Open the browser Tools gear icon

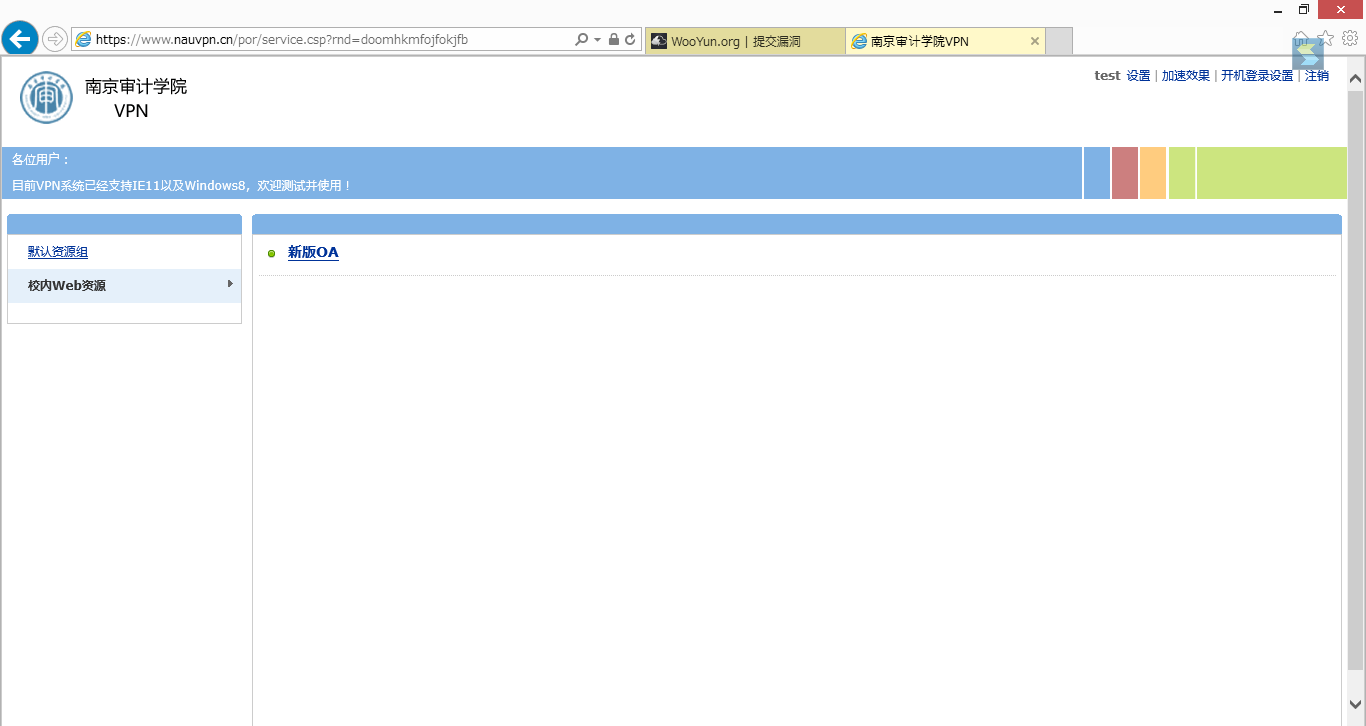(1350, 38)
